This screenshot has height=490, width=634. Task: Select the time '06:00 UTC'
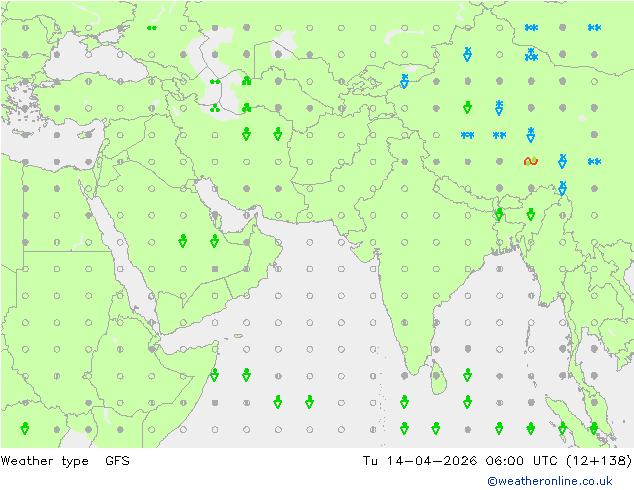522,461
